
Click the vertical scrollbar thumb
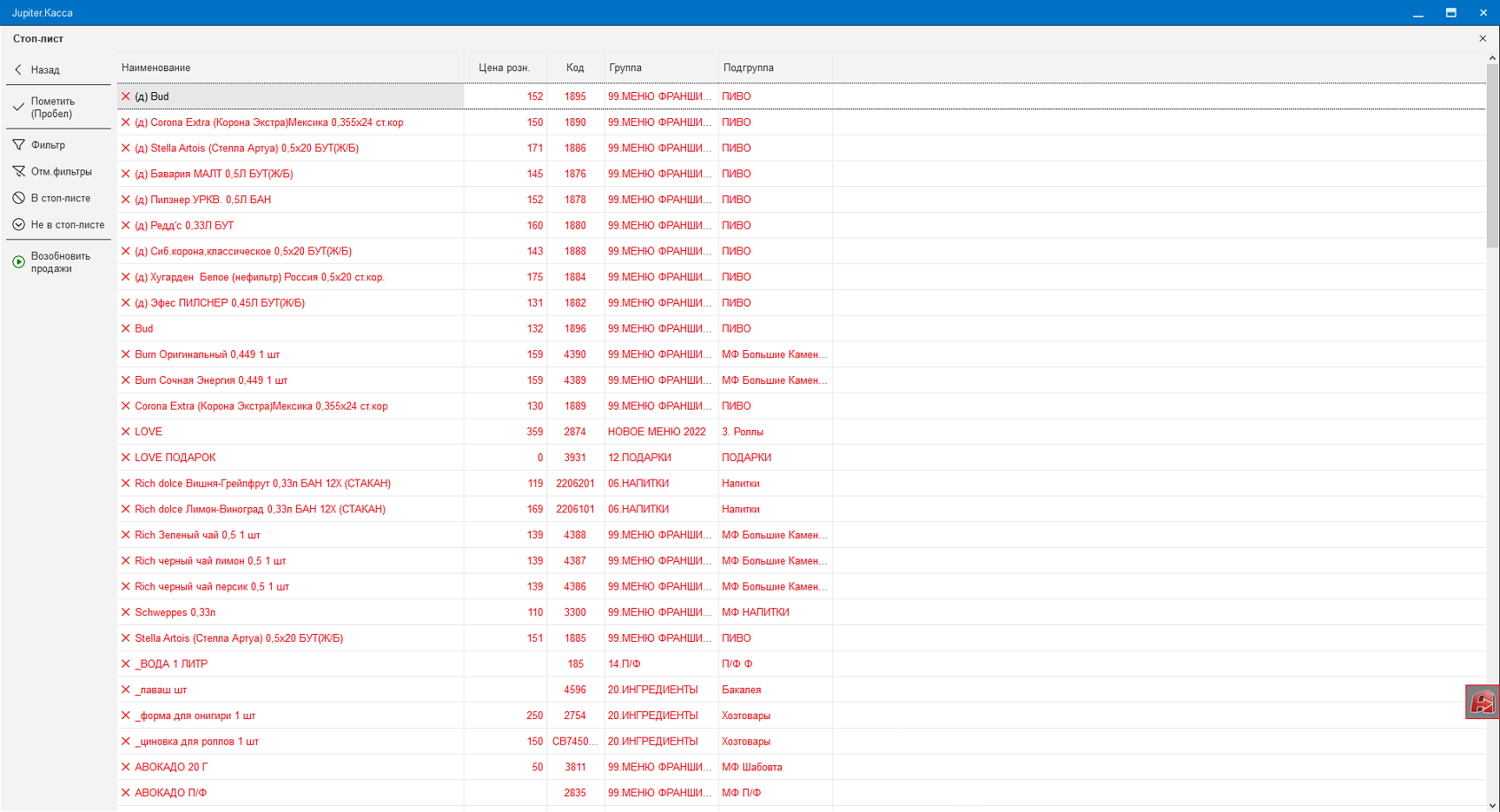pos(1492,156)
